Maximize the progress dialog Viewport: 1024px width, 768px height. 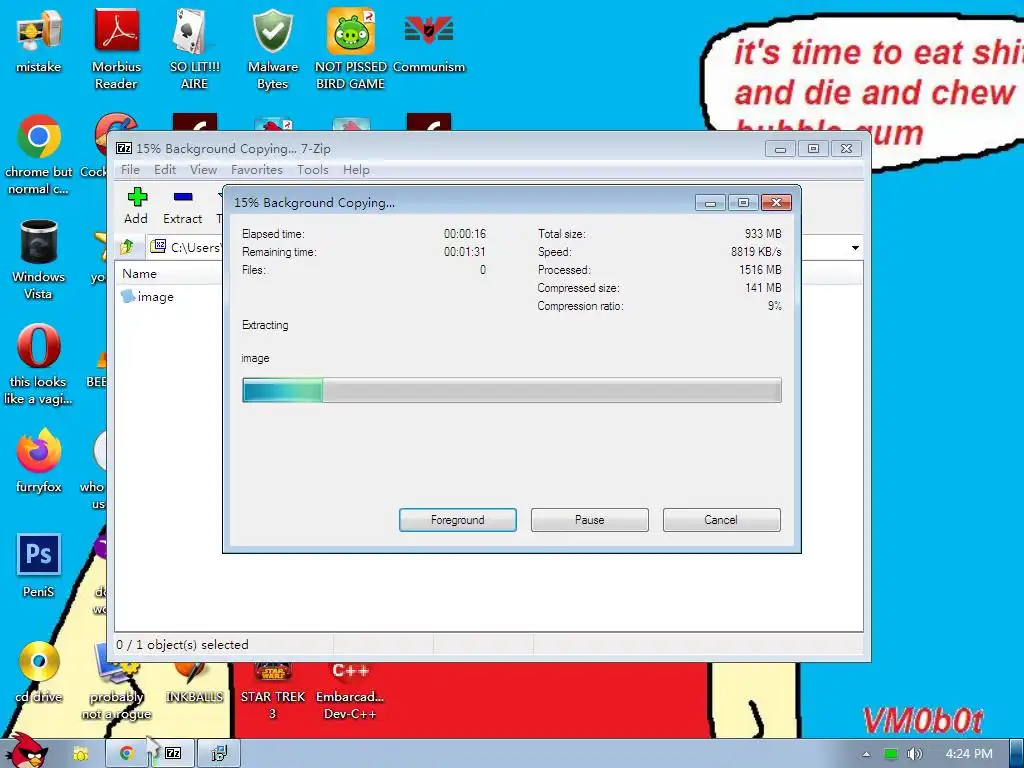coord(743,202)
